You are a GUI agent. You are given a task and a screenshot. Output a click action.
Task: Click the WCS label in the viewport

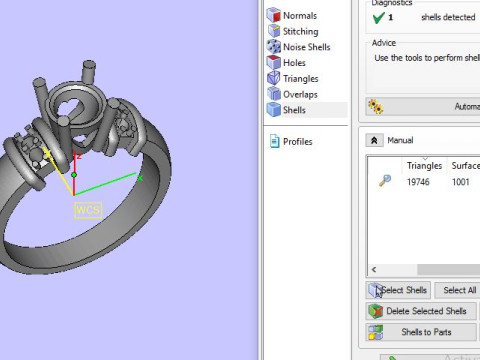point(88,210)
